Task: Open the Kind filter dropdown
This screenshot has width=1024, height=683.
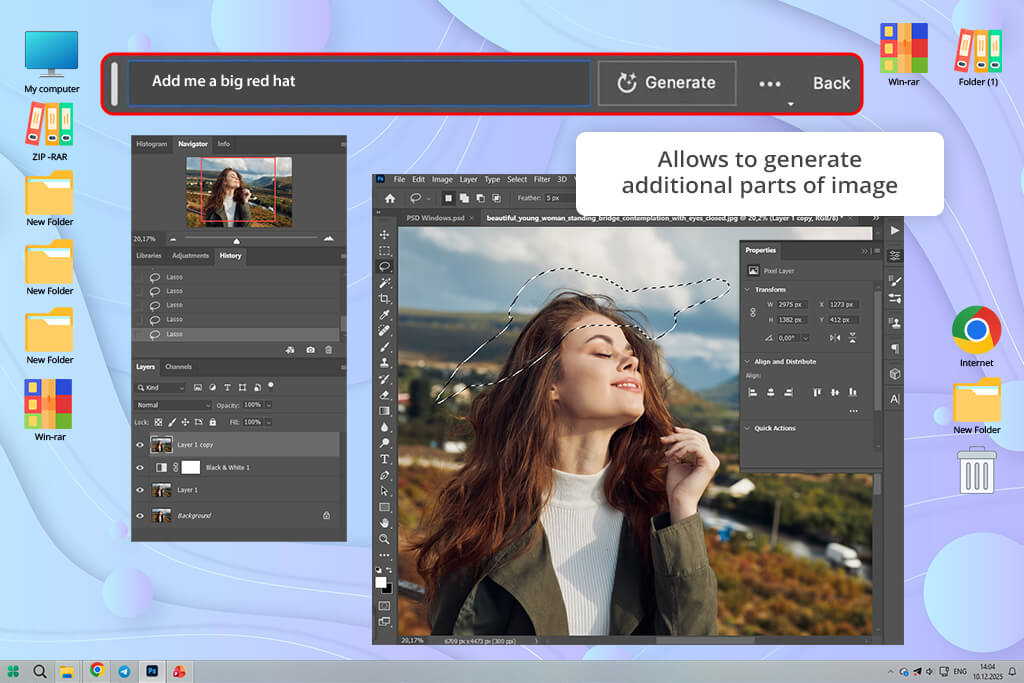Action: pos(161,387)
